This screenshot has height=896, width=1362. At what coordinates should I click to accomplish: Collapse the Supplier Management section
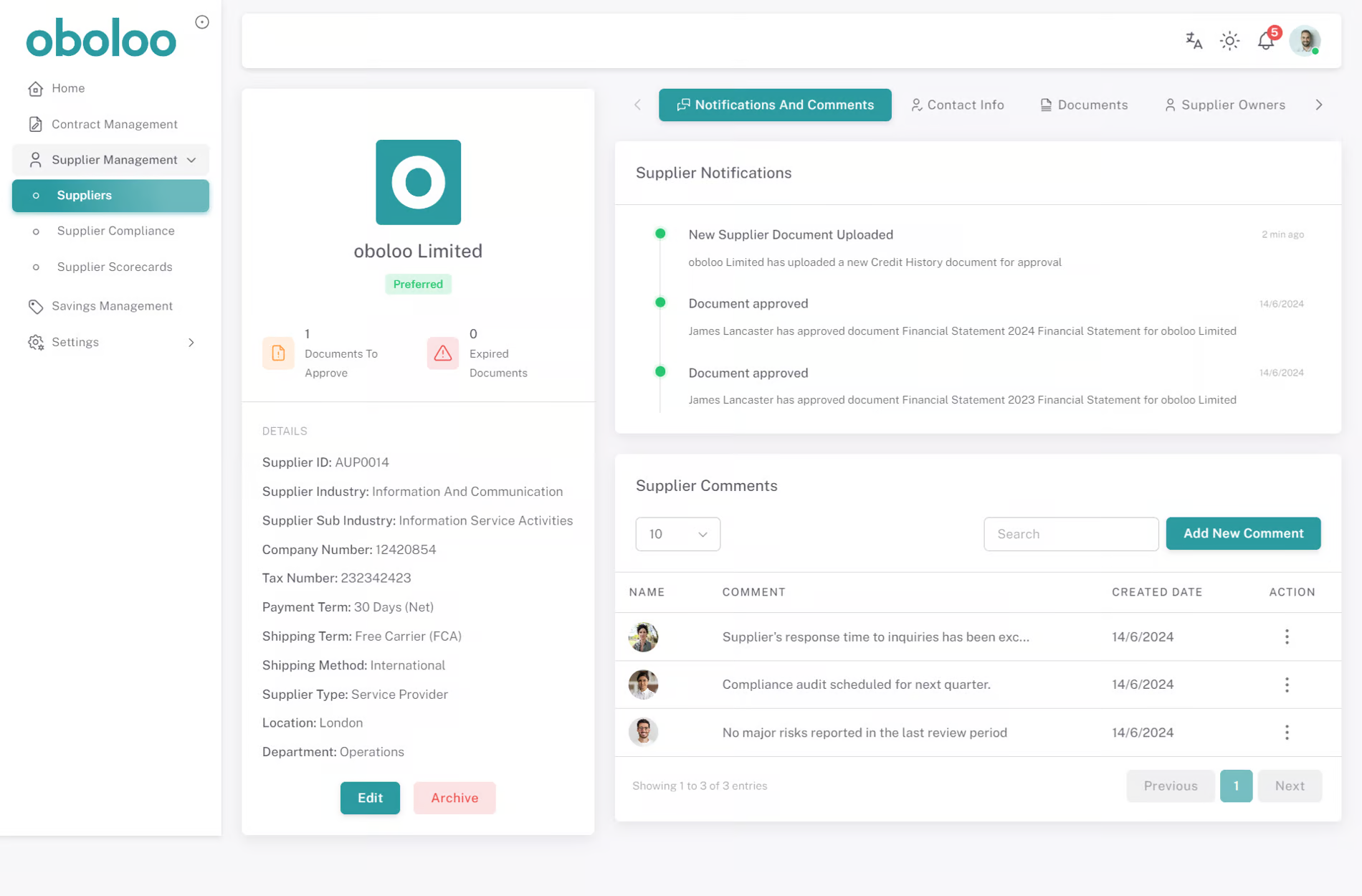click(x=191, y=160)
